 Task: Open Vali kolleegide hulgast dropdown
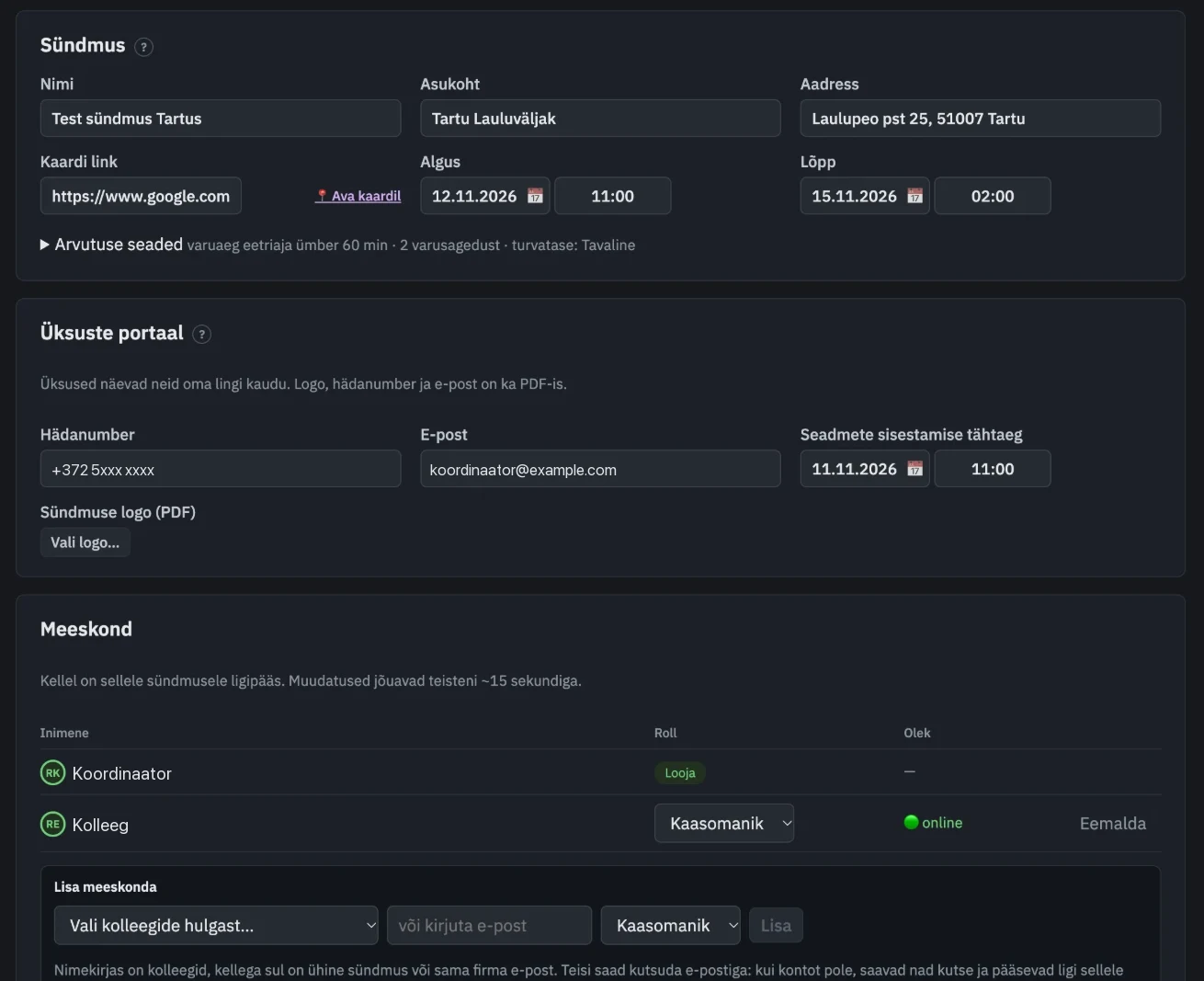click(x=216, y=925)
